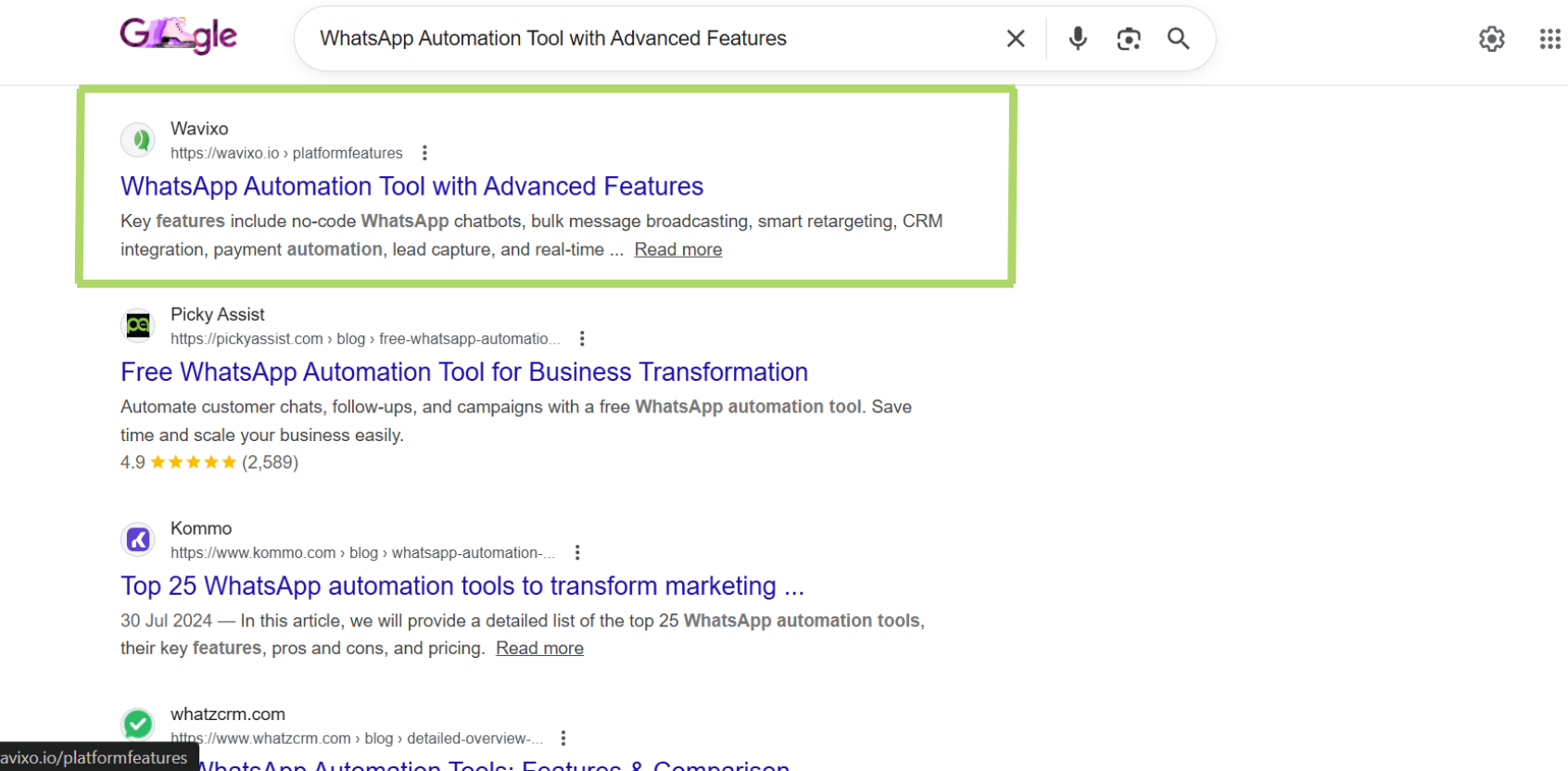Open more options for Wavixo result
Image resolution: width=1568 pixels, height=771 pixels.
424,153
